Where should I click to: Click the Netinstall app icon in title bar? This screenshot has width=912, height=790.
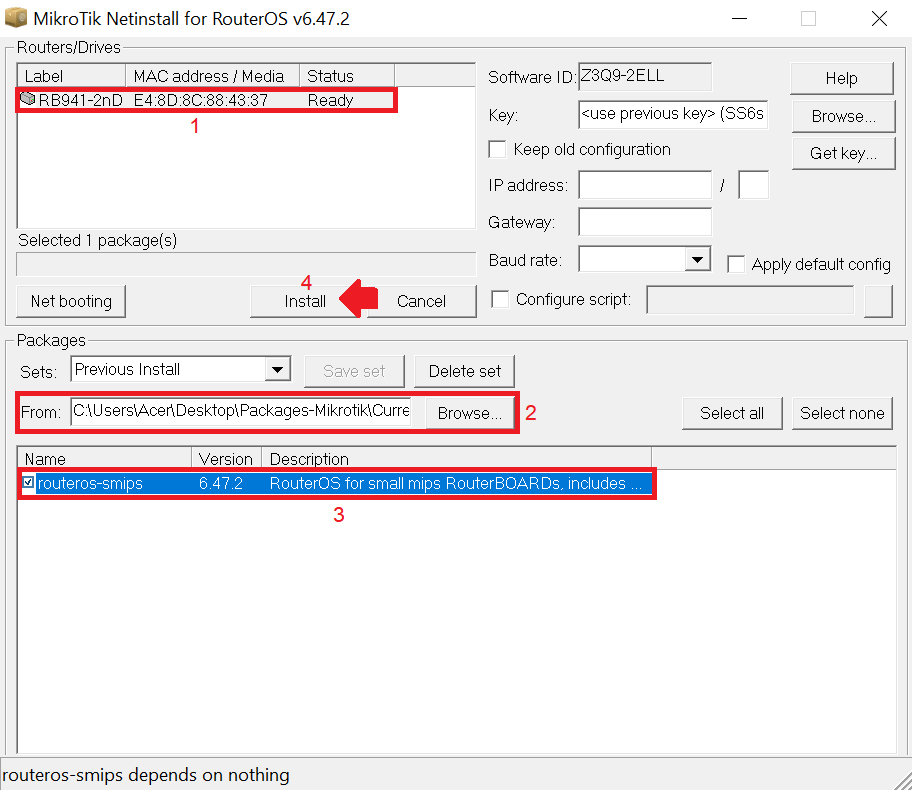coord(16,17)
